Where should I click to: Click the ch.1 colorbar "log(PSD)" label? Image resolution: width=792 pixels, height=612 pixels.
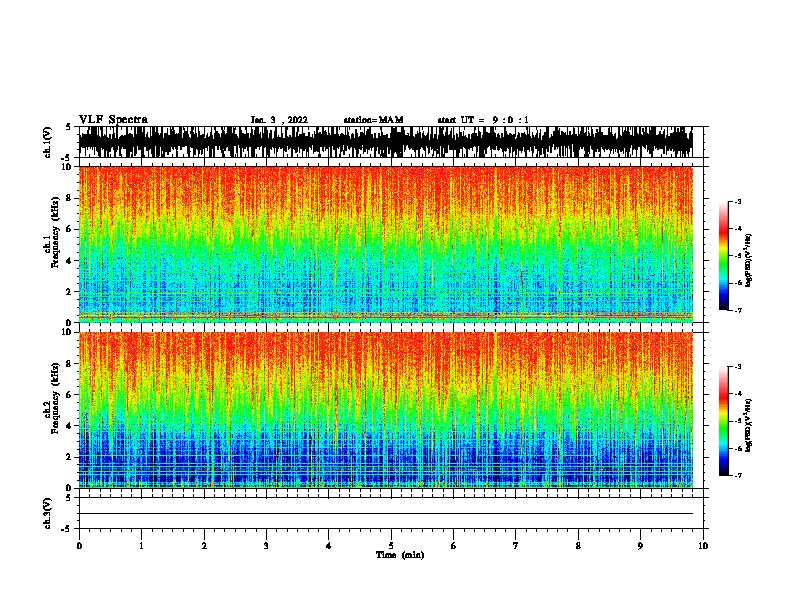pyautogui.click(x=749, y=260)
